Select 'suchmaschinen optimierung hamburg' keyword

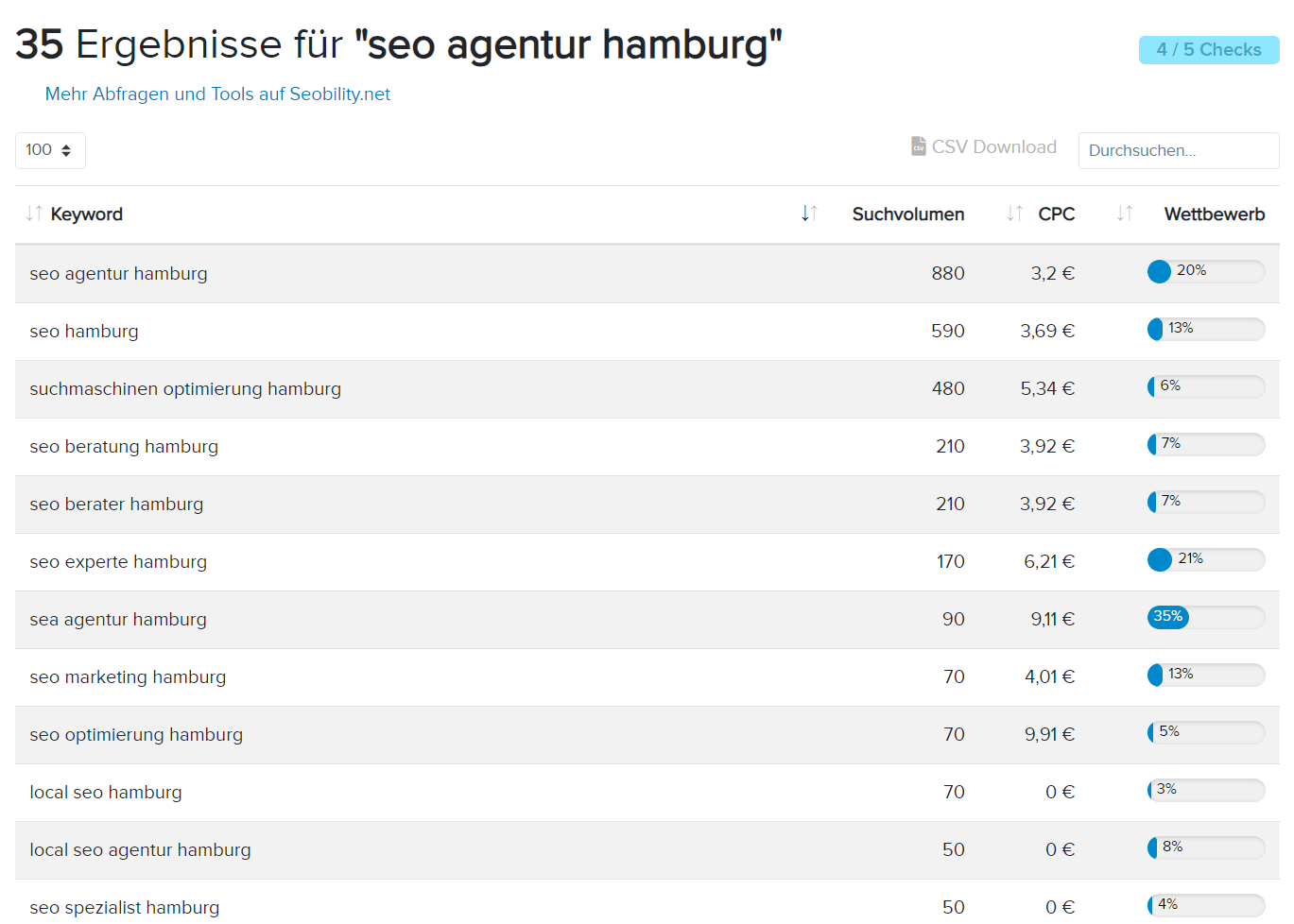click(185, 389)
